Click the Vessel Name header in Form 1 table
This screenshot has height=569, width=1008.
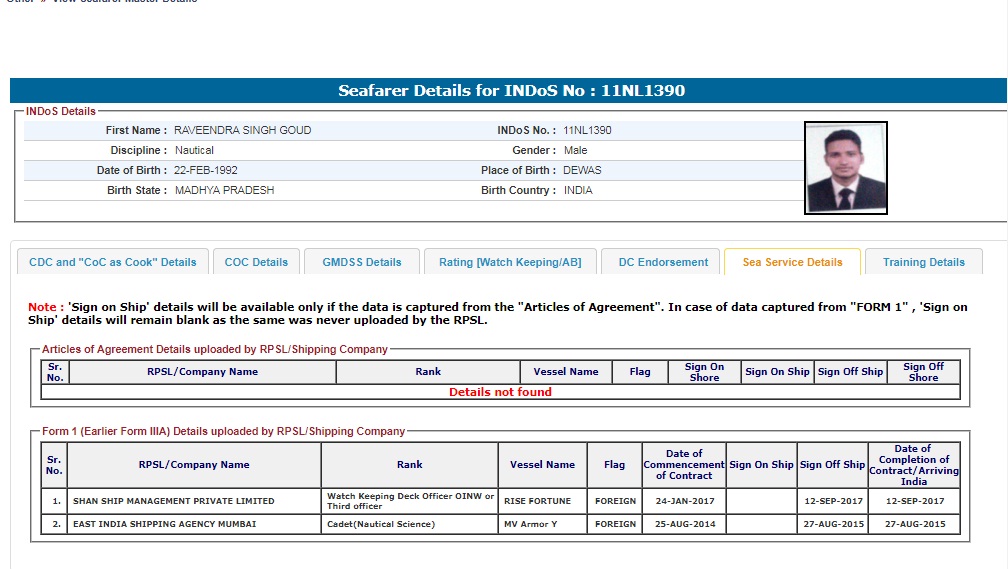click(542, 465)
